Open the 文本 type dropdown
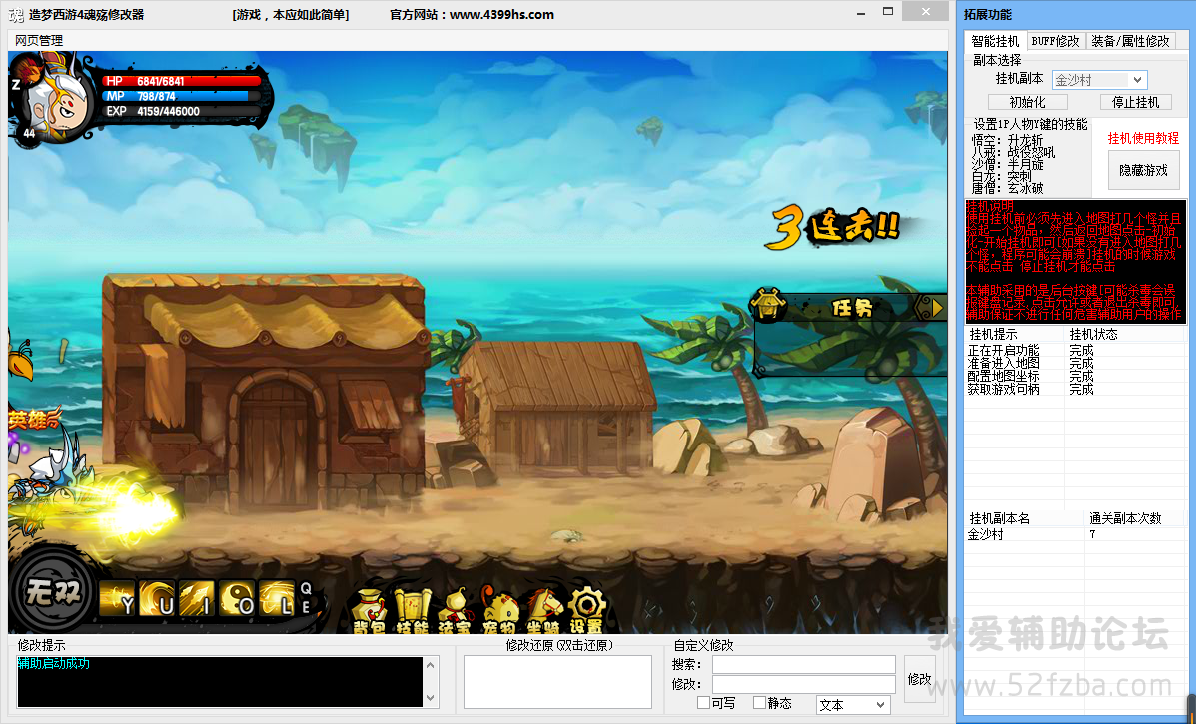The height and width of the screenshot is (724, 1196). [x=853, y=705]
